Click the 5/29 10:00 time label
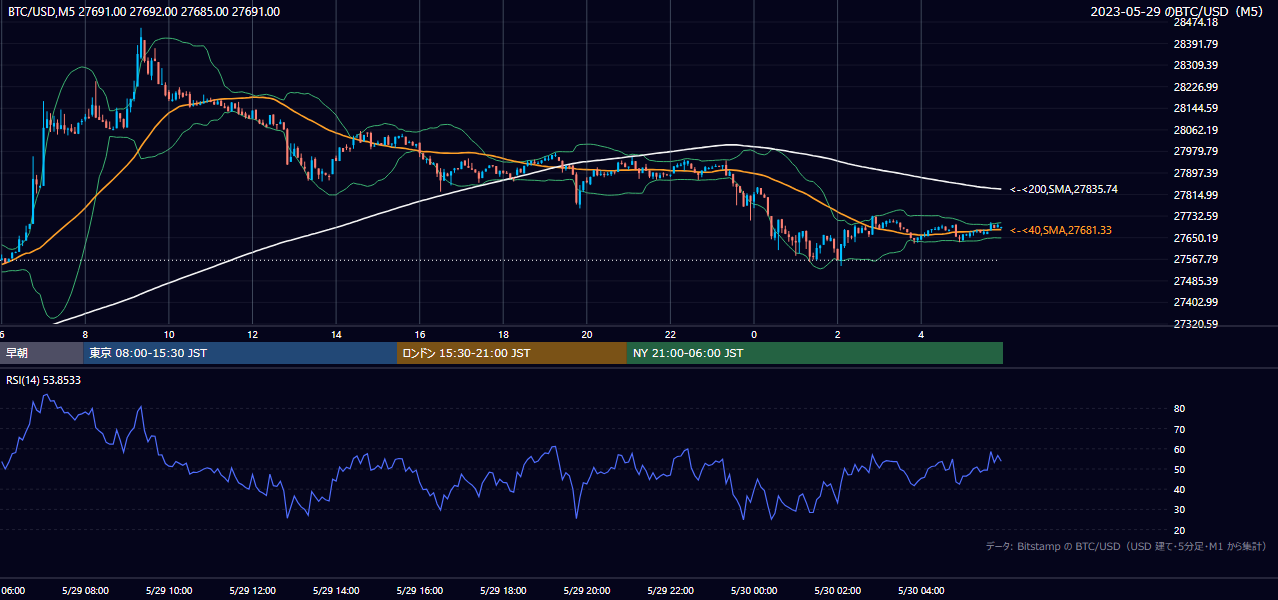 pyautogui.click(x=168, y=591)
